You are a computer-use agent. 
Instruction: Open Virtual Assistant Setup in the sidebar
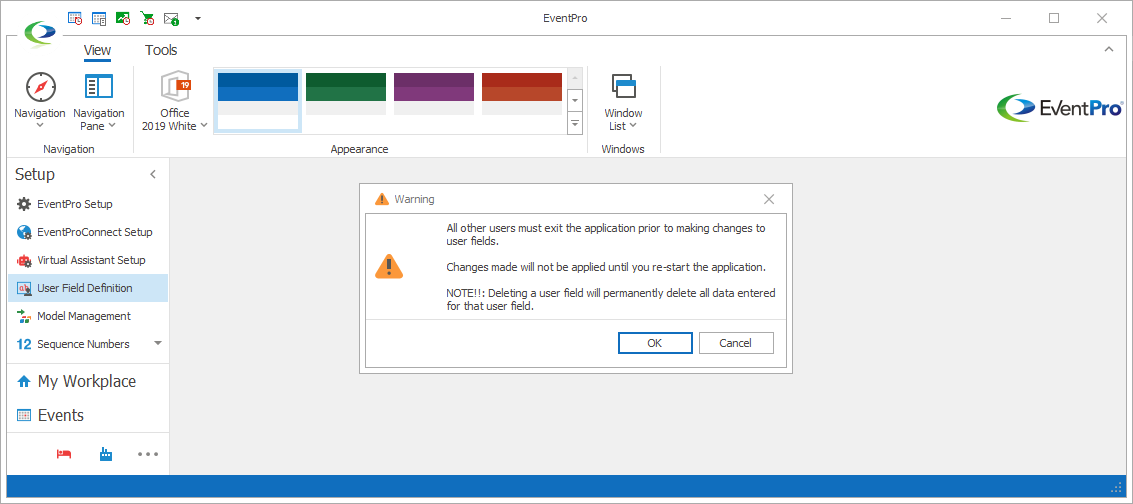(87, 260)
